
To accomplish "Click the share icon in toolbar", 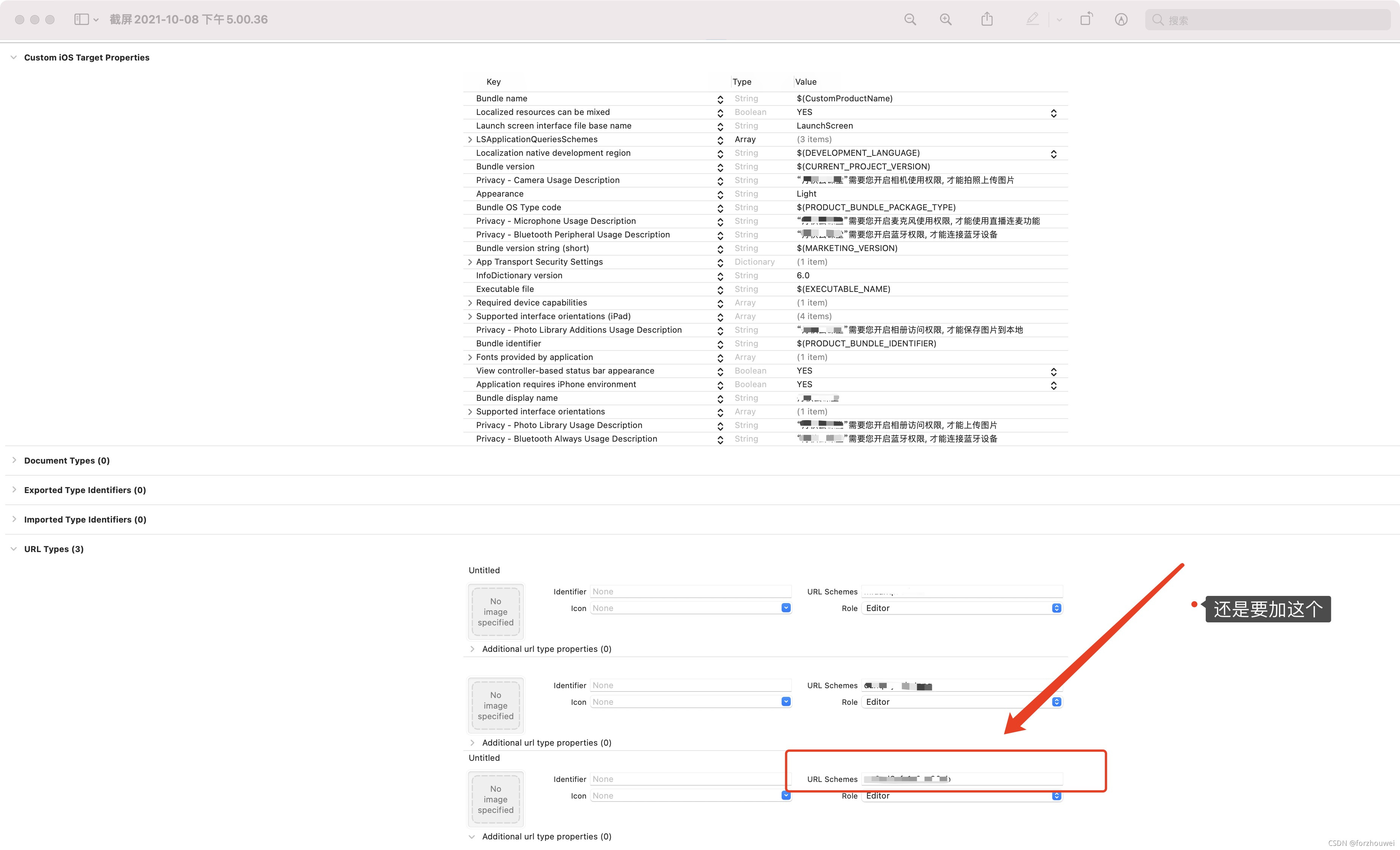I will [987, 19].
